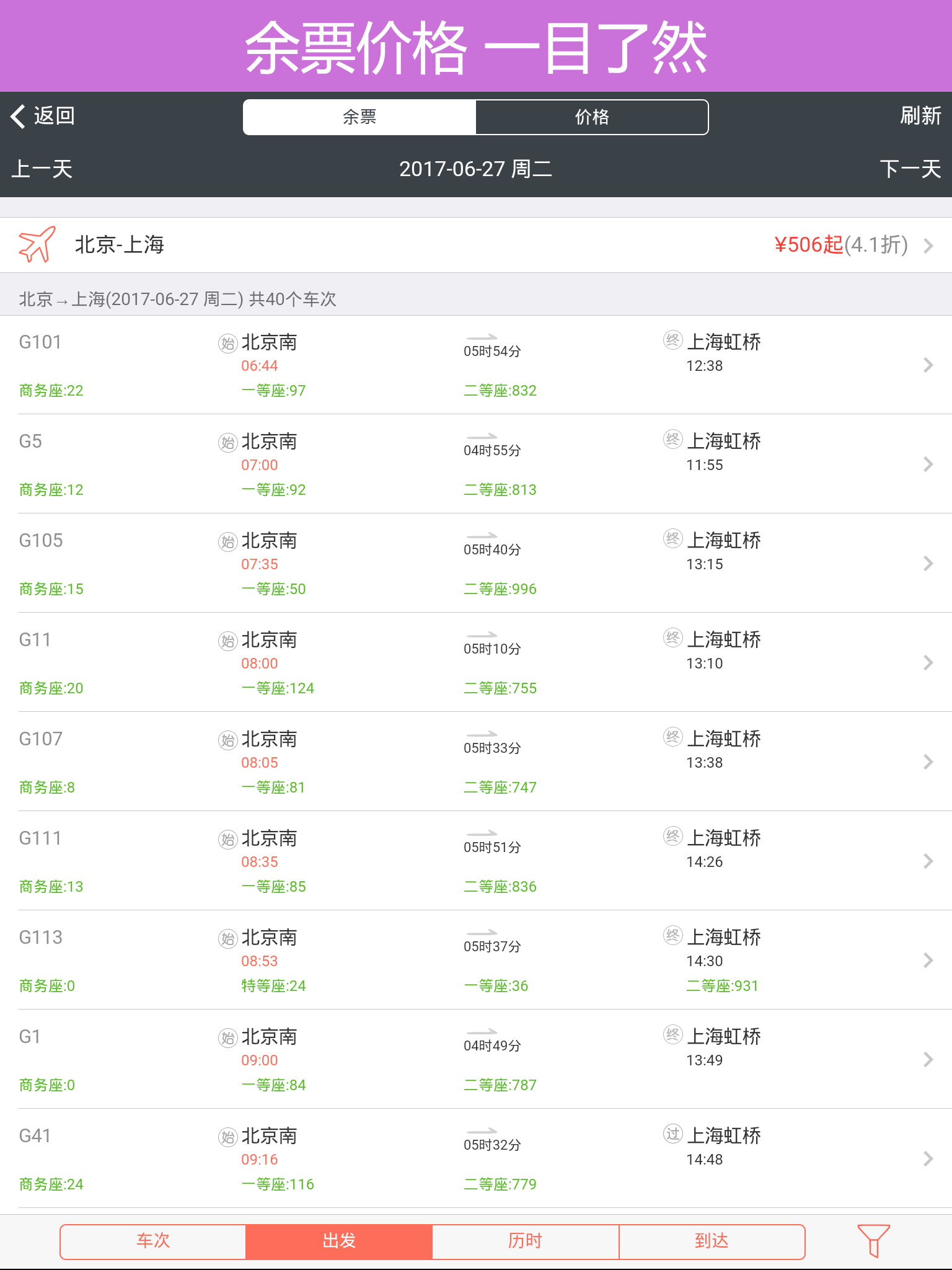The width and height of the screenshot is (952, 1270).
Task: Tap the 终 terminal icon in G1 row
Action: pyautogui.click(x=673, y=1034)
